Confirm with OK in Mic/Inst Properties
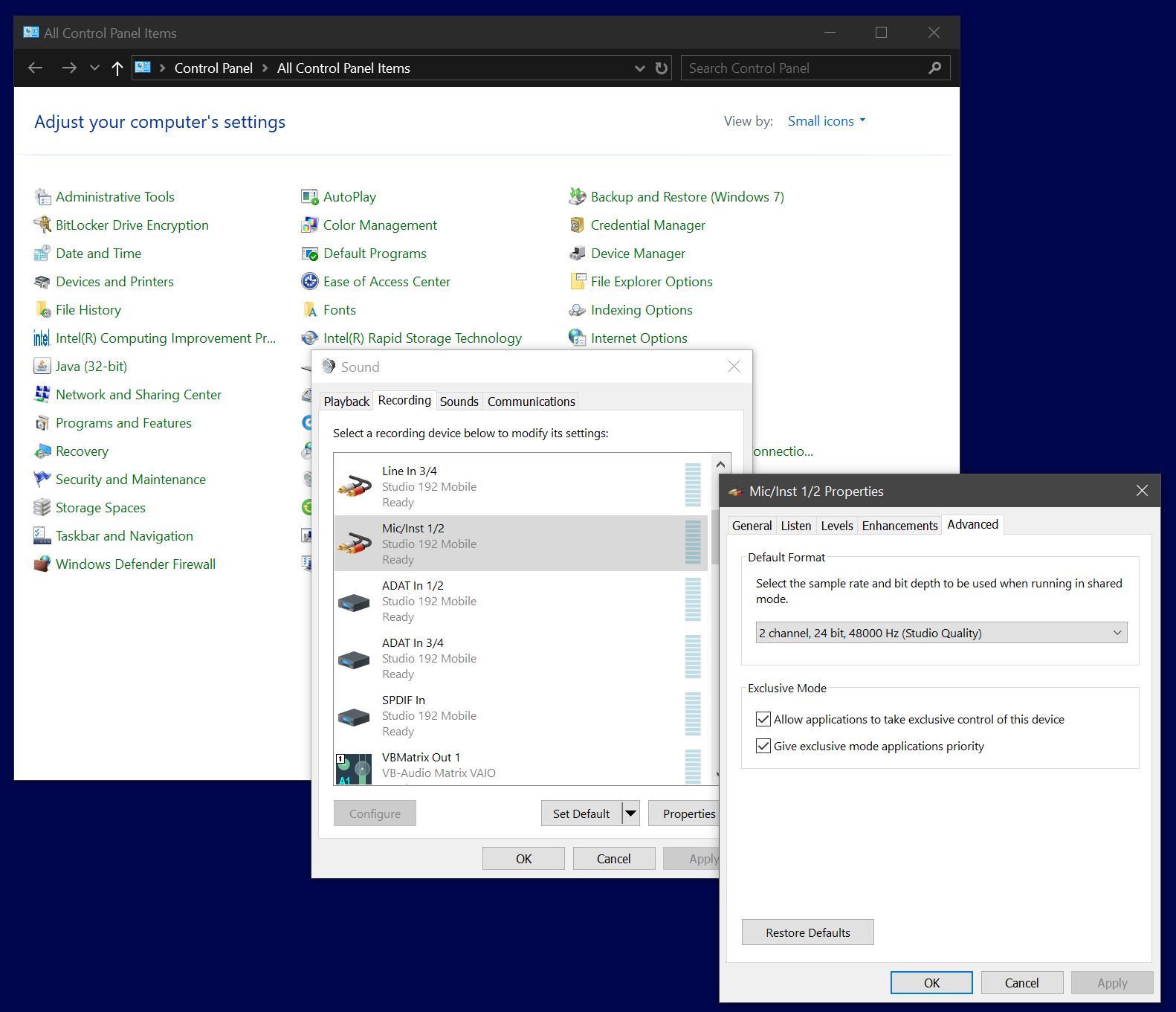1176x1012 pixels. 931,982
